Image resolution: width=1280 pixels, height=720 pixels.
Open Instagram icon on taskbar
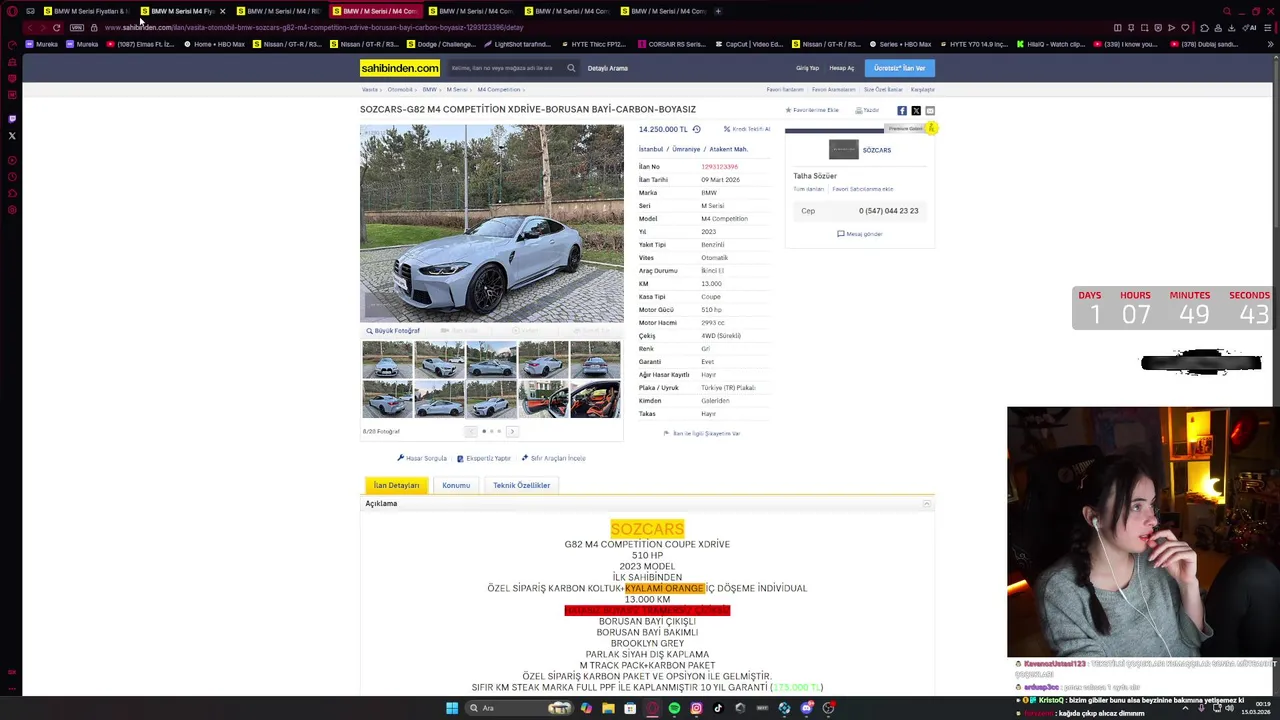click(x=696, y=708)
